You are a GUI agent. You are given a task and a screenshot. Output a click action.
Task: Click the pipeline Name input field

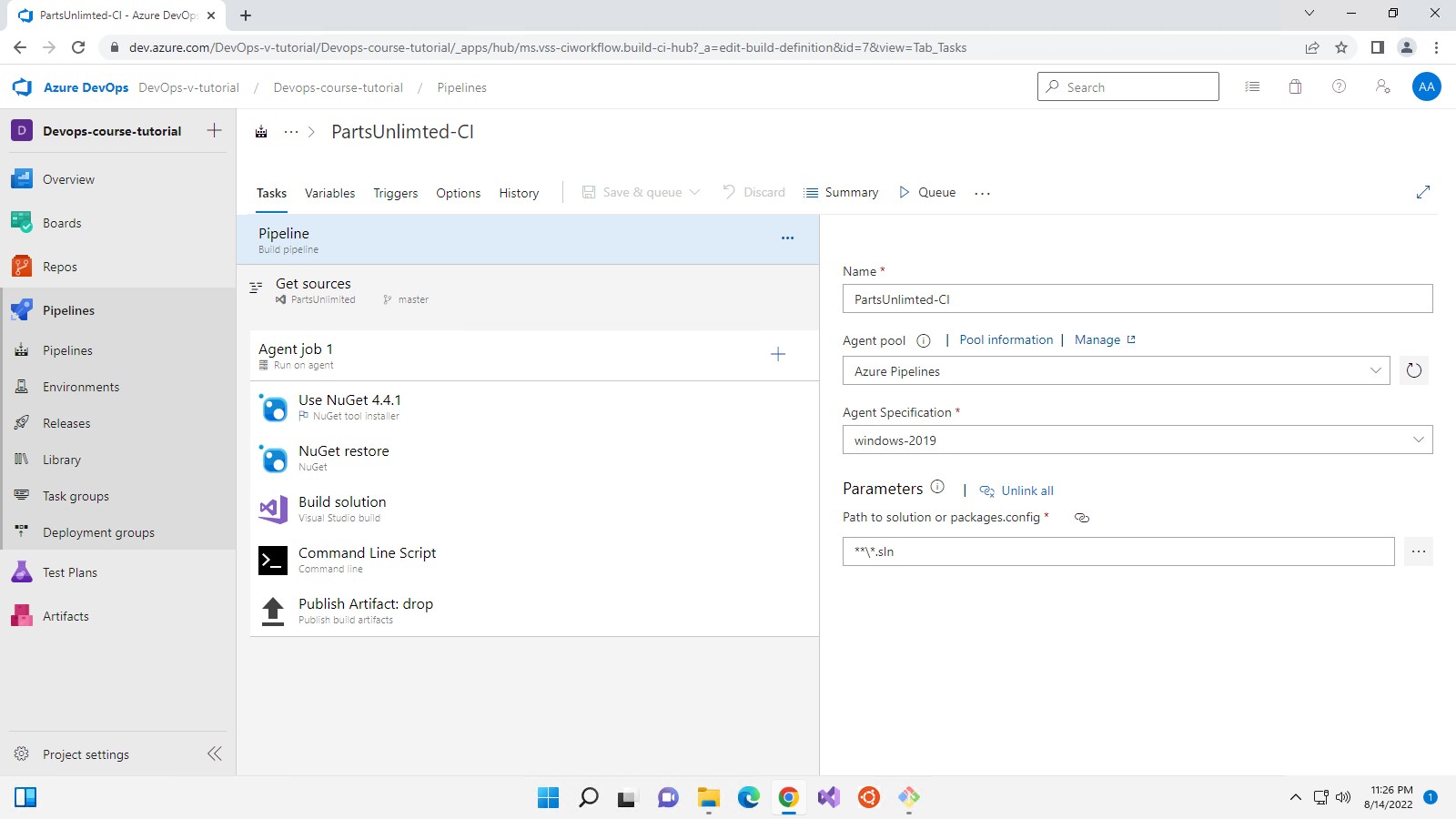[x=1137, y=298]
